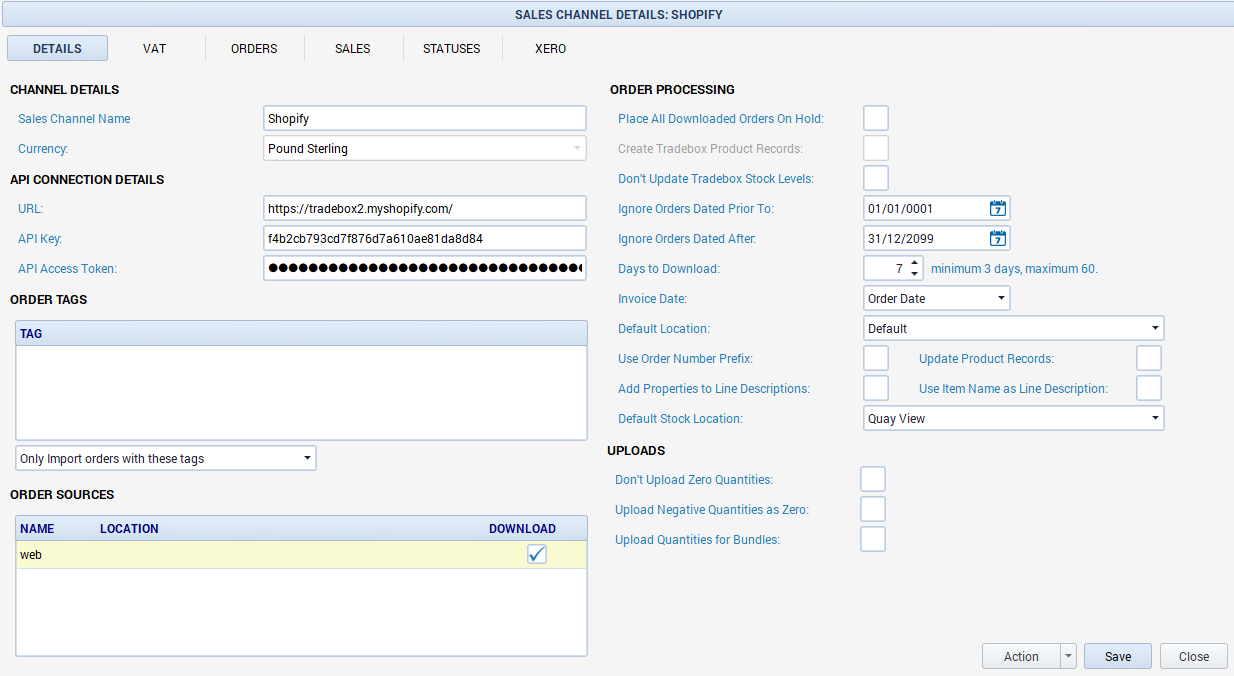Tick Use Item Name as Line Description
Screen dimensions: 1234x676
[1149, 388]
